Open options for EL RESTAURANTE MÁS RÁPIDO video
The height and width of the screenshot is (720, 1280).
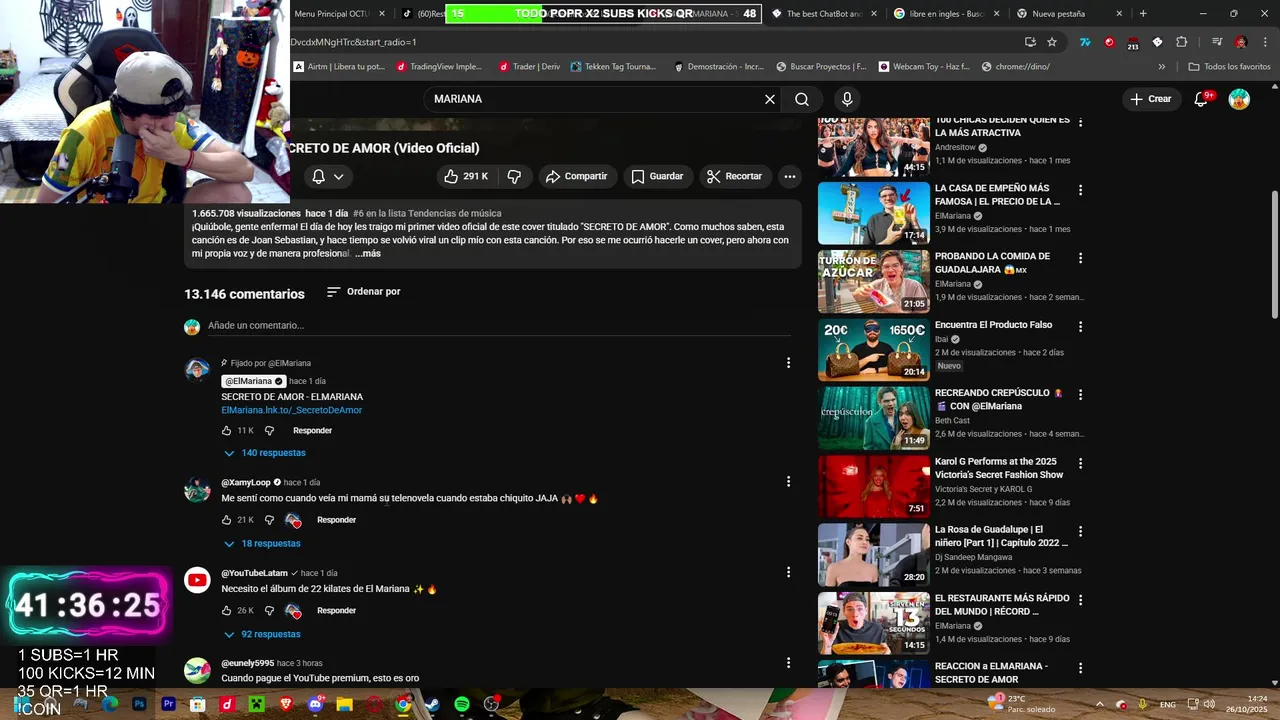tap(1080, 599)
